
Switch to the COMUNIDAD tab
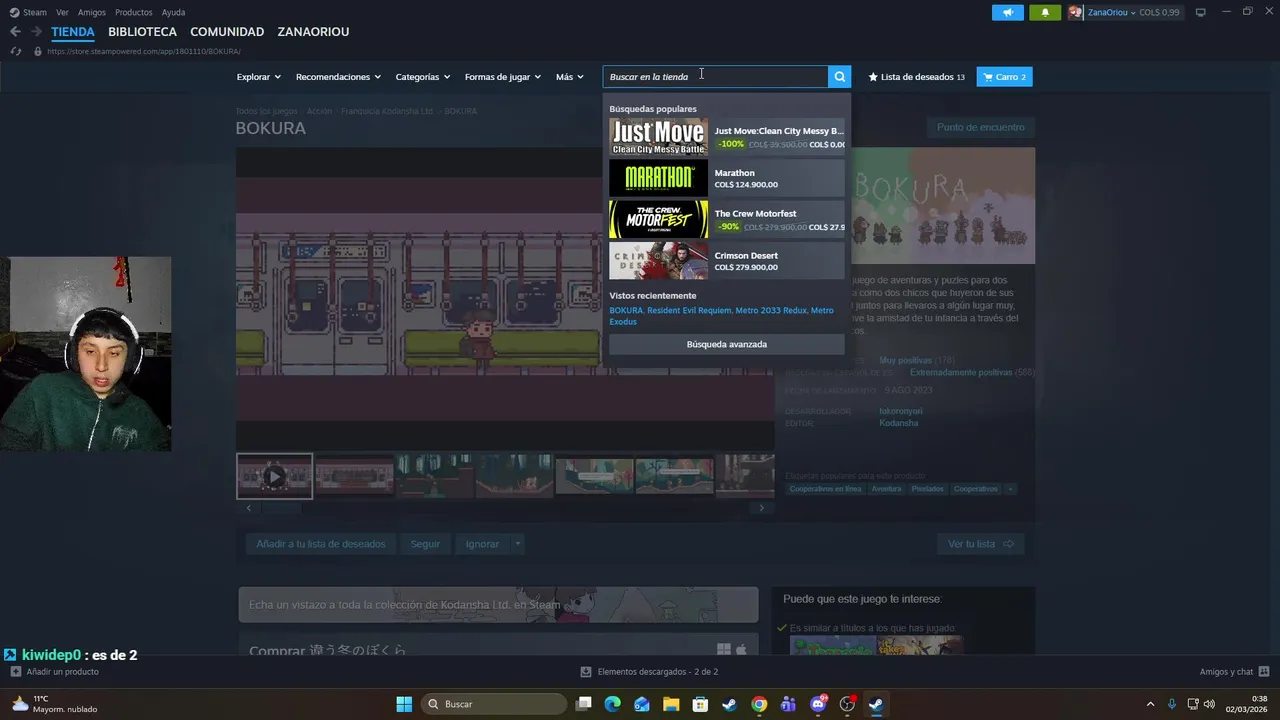pyautogui.click(x=227, y=32)
